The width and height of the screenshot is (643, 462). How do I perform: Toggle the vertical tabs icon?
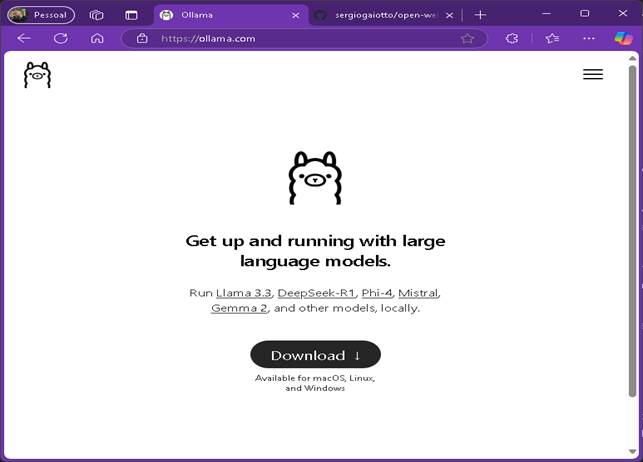click(x=131, y=15)
